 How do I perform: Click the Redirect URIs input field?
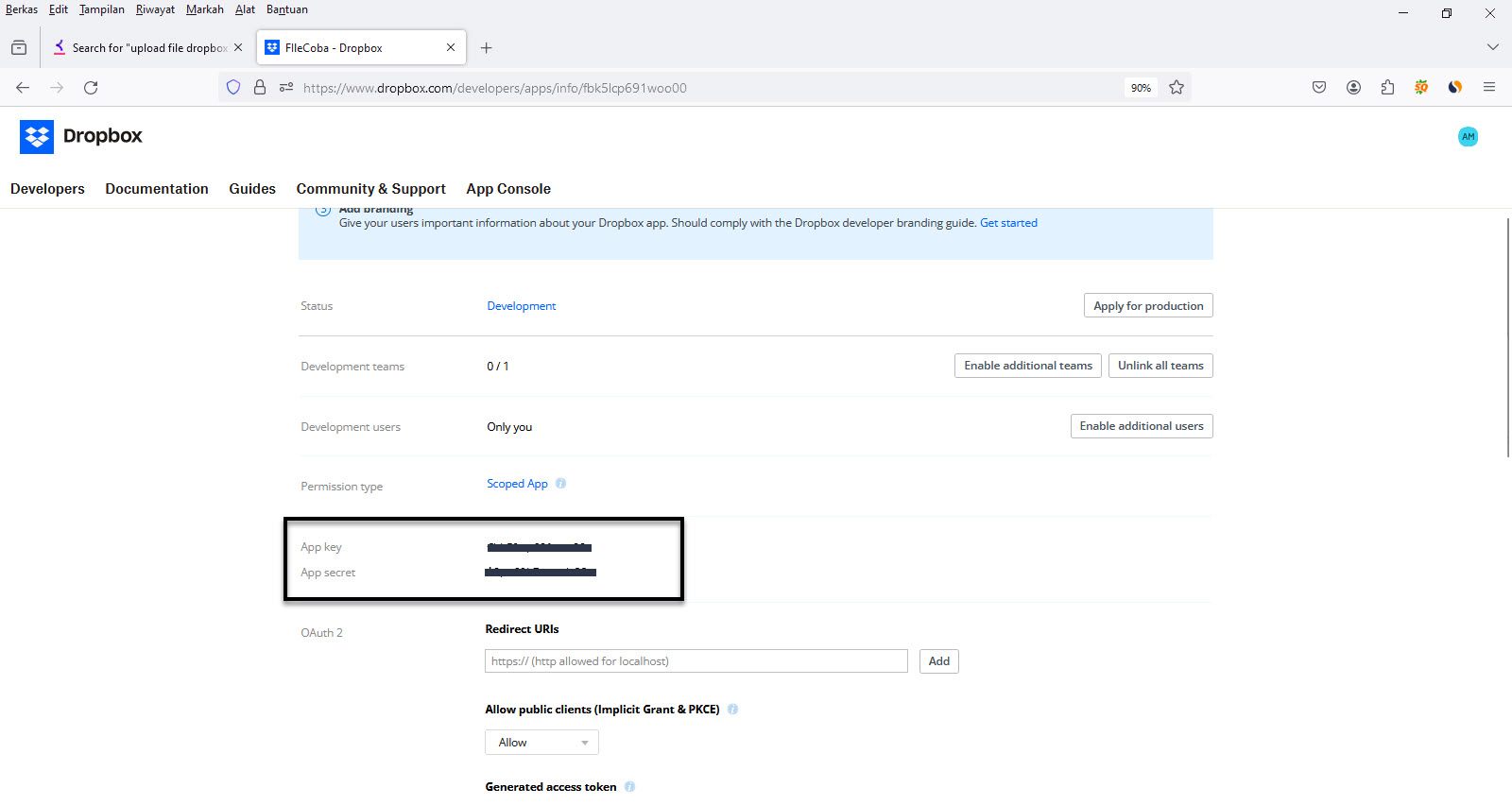point(696,661)
